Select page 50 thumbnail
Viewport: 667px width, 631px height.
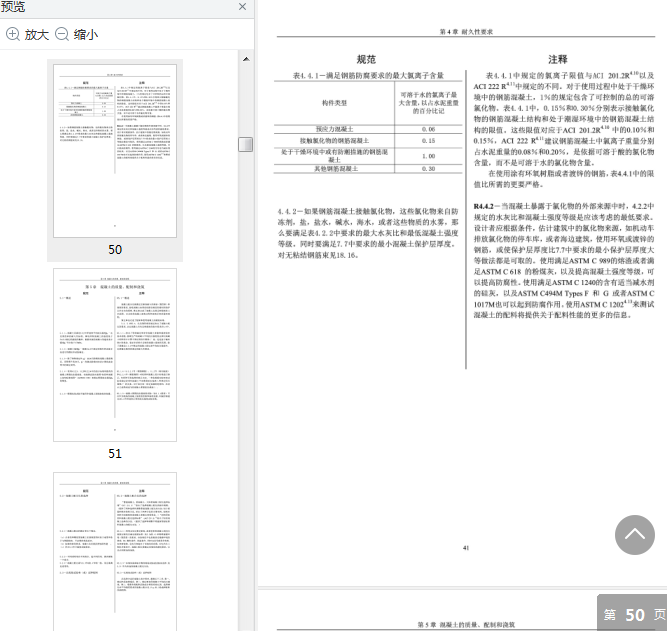115,151
